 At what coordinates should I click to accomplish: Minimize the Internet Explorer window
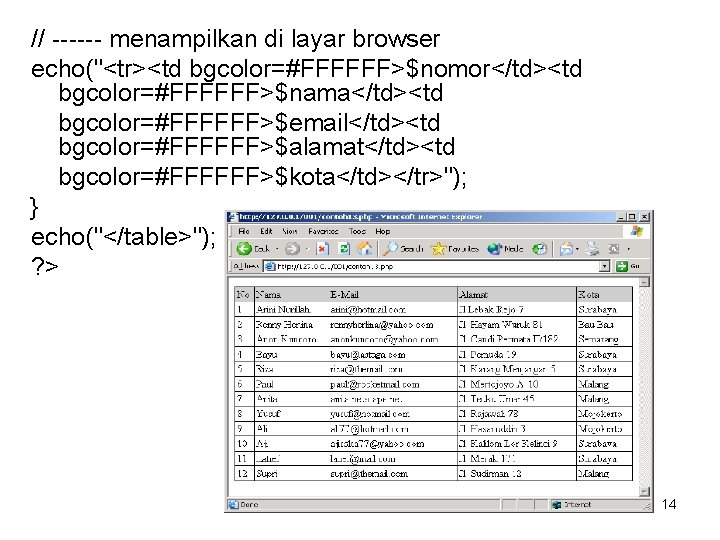(622, 217)
